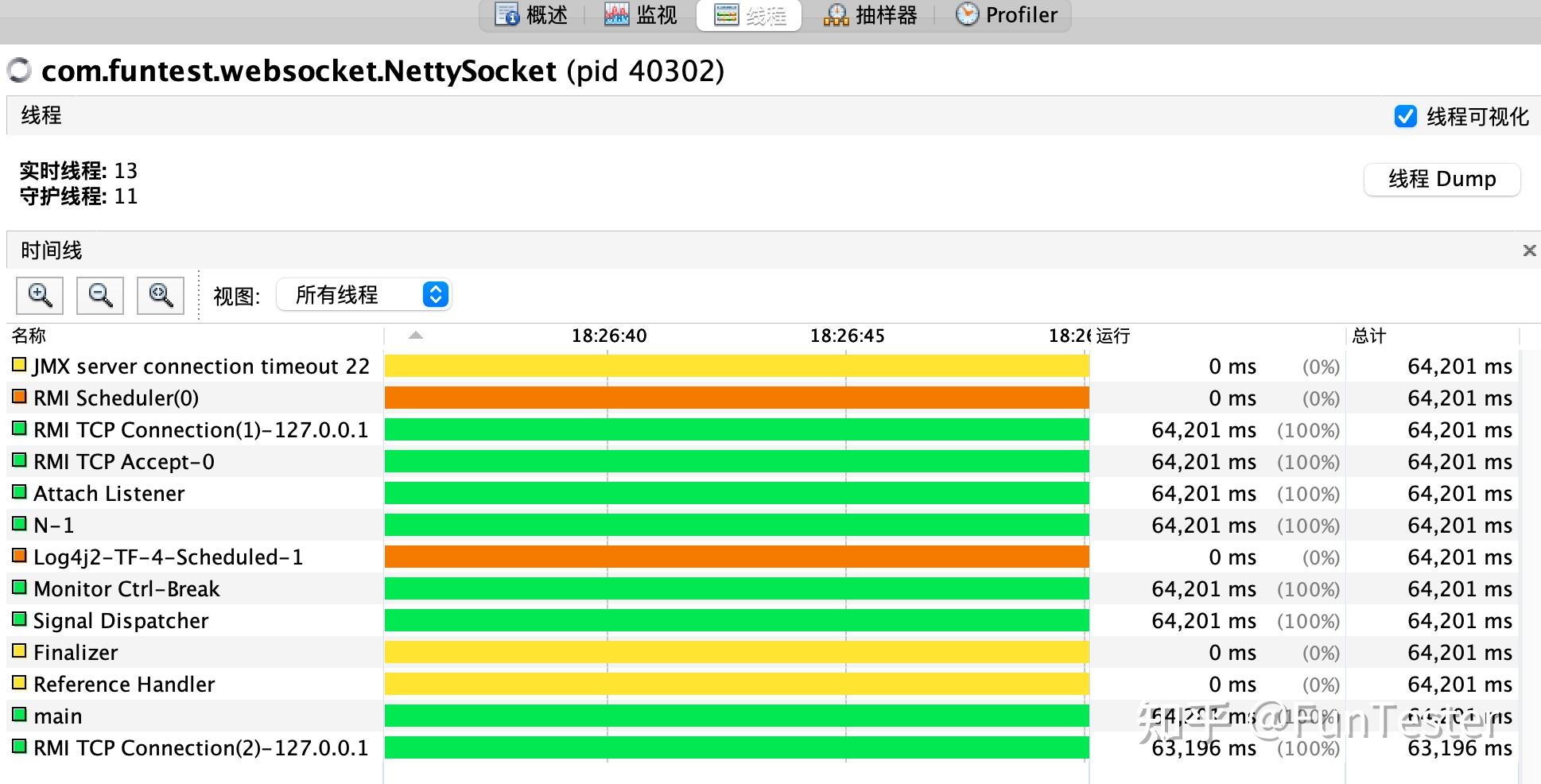This screenshot has width=1541, height=784.
Task: Select the Log4j2-TF-4-Scheduled-1 orange timeline bar
Action: [737, 557]
